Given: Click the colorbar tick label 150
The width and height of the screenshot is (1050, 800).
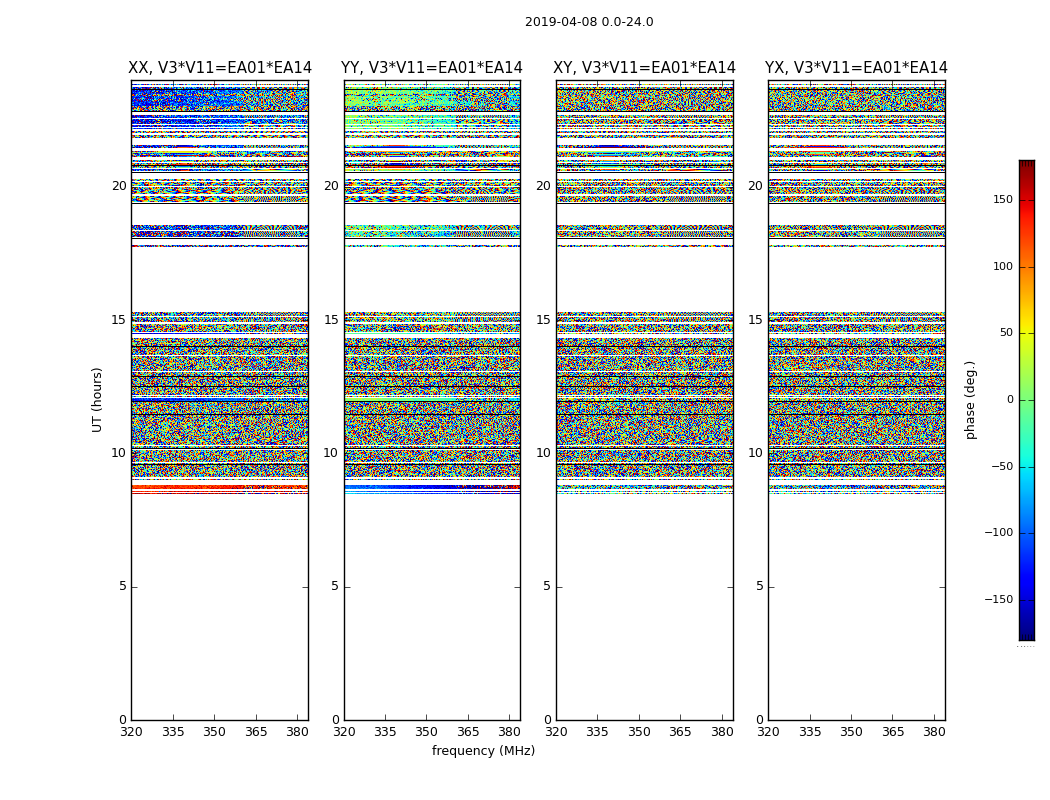Looking at the screenshot, I should [1003, 199].
